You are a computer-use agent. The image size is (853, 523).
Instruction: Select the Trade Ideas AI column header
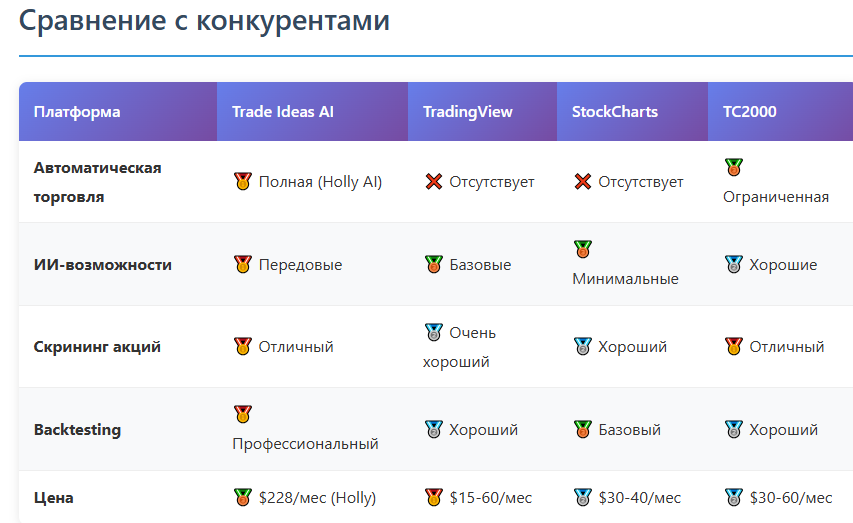282,112
